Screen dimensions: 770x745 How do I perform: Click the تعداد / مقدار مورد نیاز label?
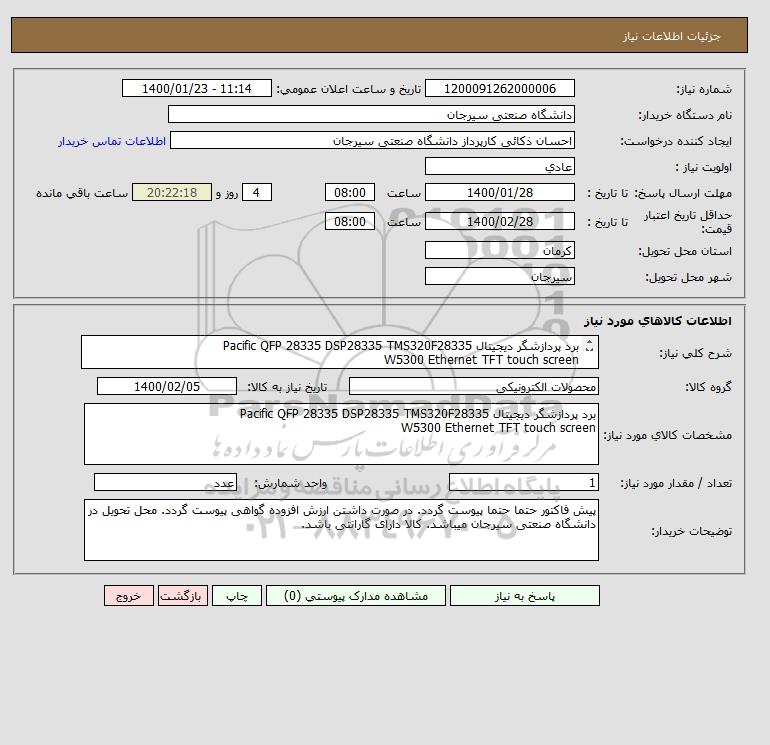676,484
